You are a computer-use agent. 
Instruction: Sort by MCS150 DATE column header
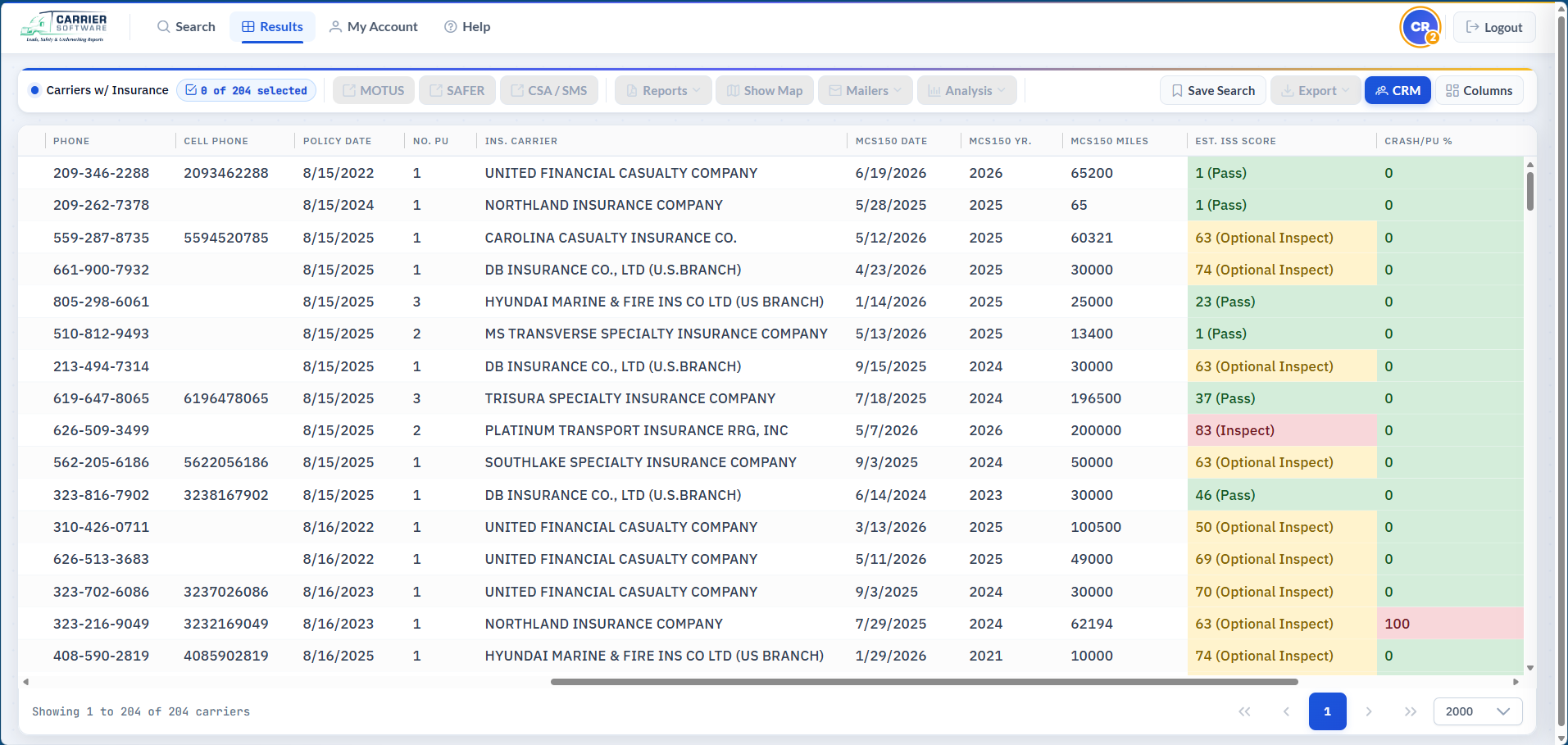pyautogui.click(x=891, y=141)
